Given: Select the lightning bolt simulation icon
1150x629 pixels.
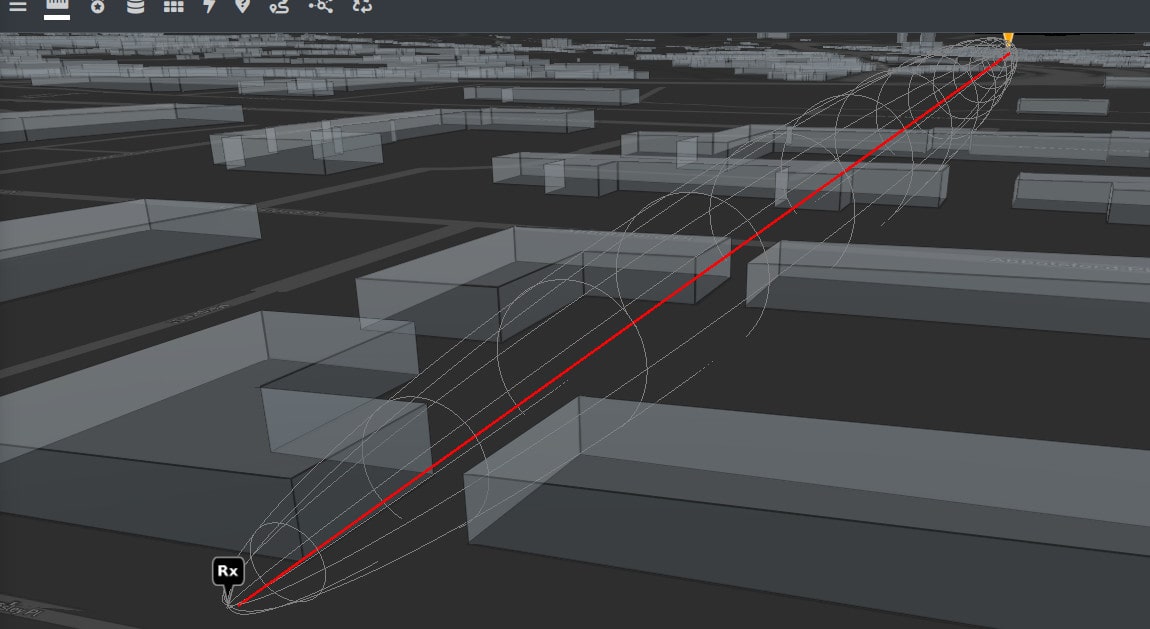Looking at the screenshot, I should pos(209,8).
